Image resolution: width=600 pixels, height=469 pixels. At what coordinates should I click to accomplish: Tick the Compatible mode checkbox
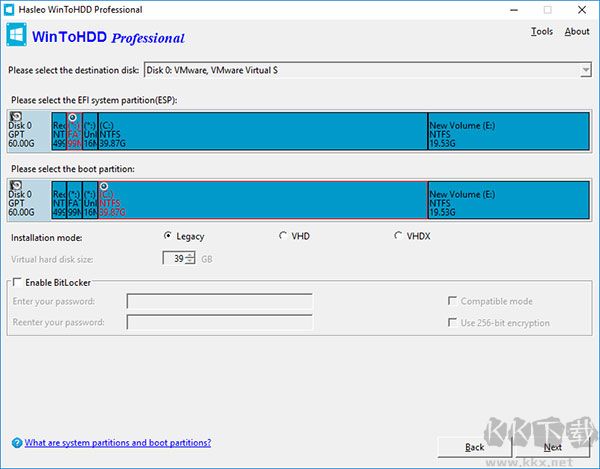click(452, 301)
